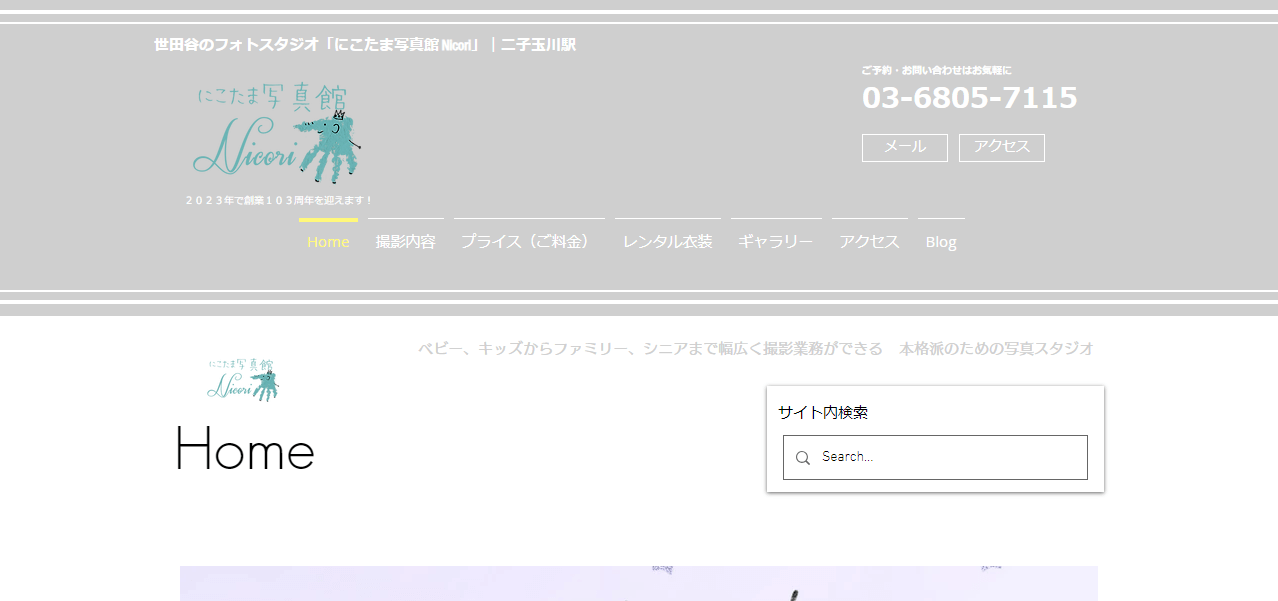Open the 撮影内容 navigation menu item
1278x601 pixels.
[405, 242]
